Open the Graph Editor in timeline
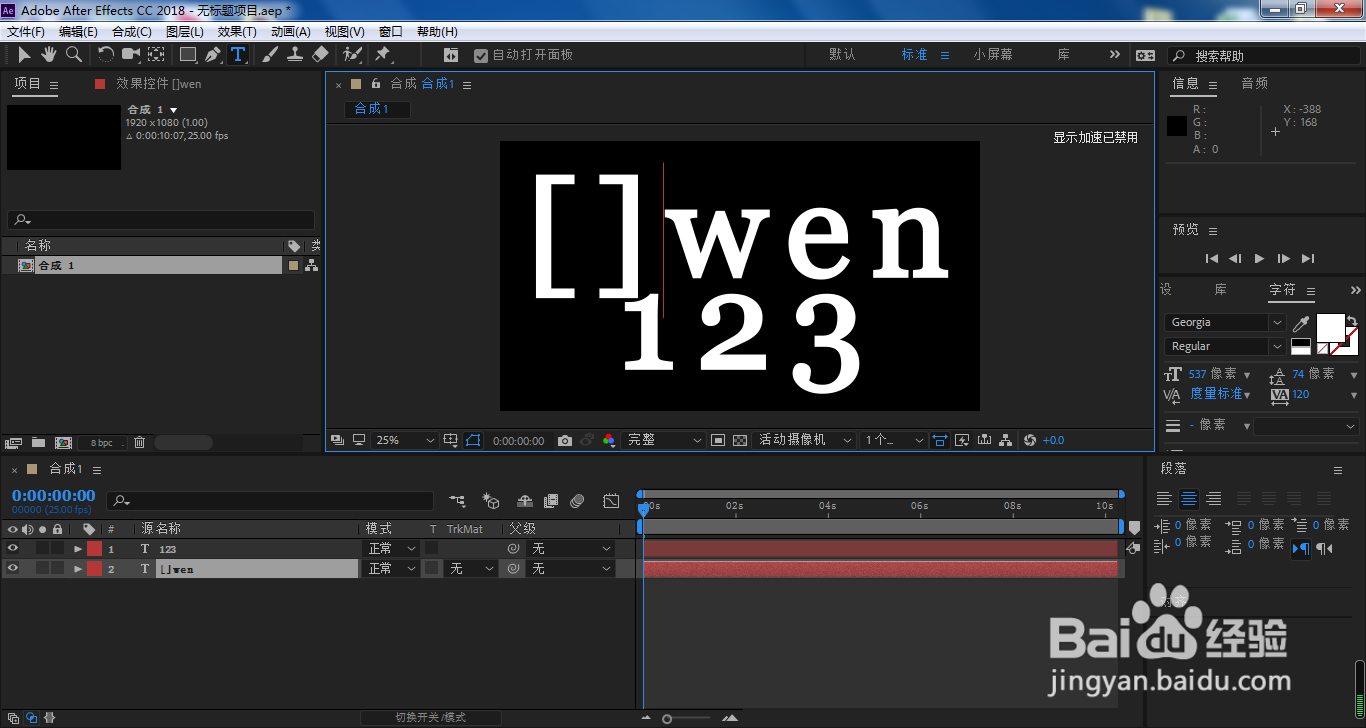The height and width of the screenshot is (728, 1366). (x=612, y=501)
